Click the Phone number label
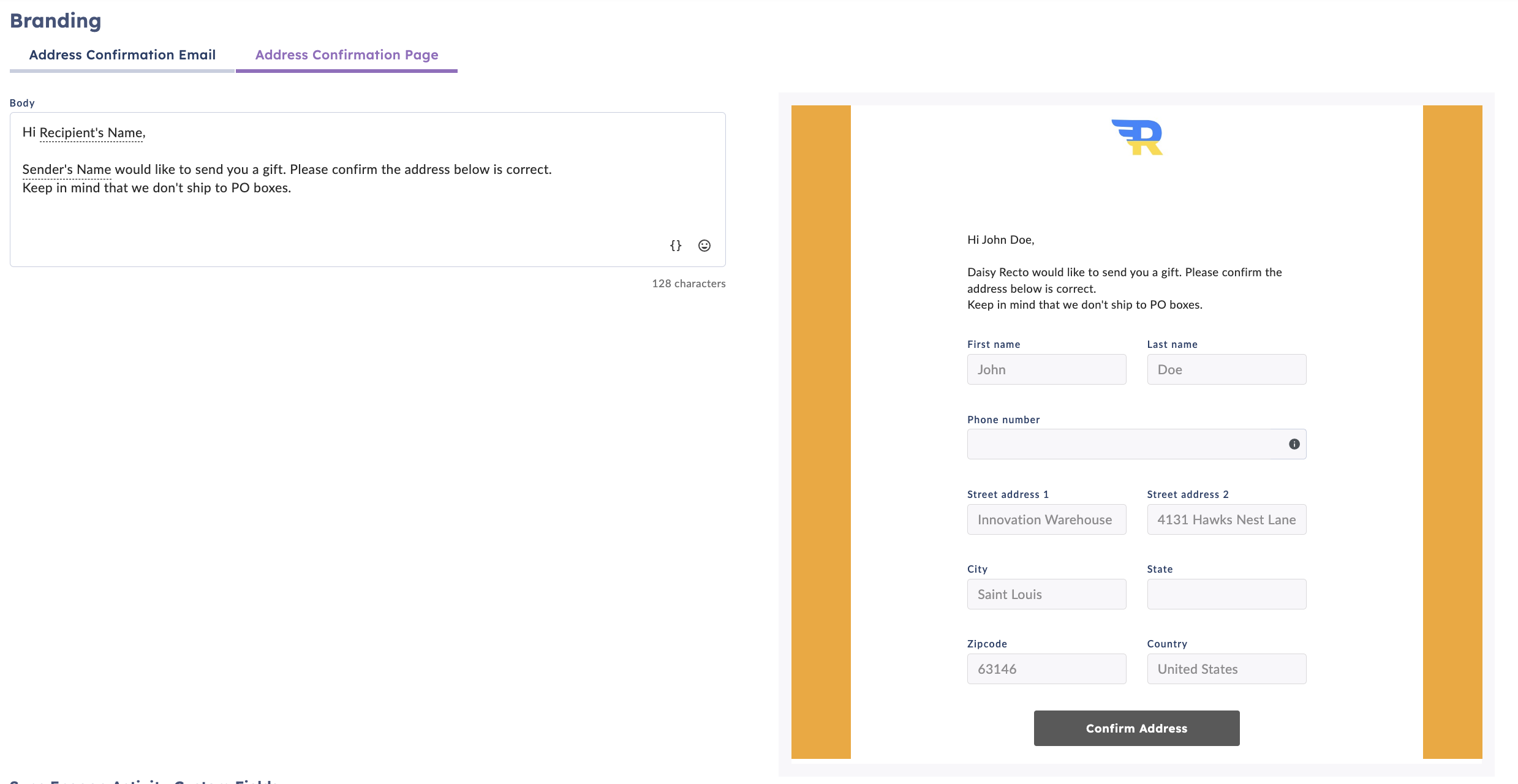The image size is (1518, 784). pyautogui.click(x=1003, y=420)
